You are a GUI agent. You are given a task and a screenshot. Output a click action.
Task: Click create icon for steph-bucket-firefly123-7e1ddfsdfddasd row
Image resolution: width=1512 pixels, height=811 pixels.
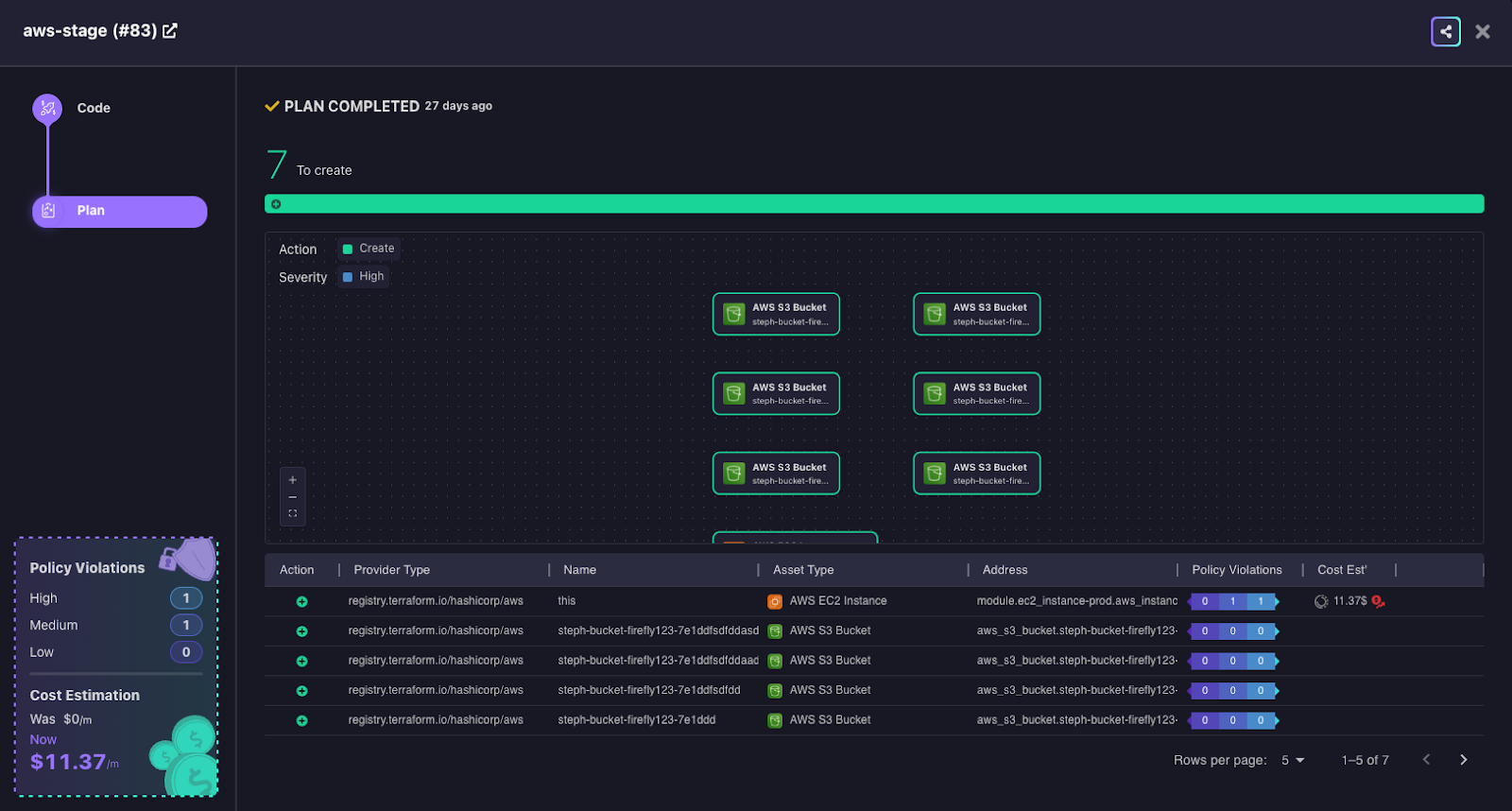[x=301, y=631]
